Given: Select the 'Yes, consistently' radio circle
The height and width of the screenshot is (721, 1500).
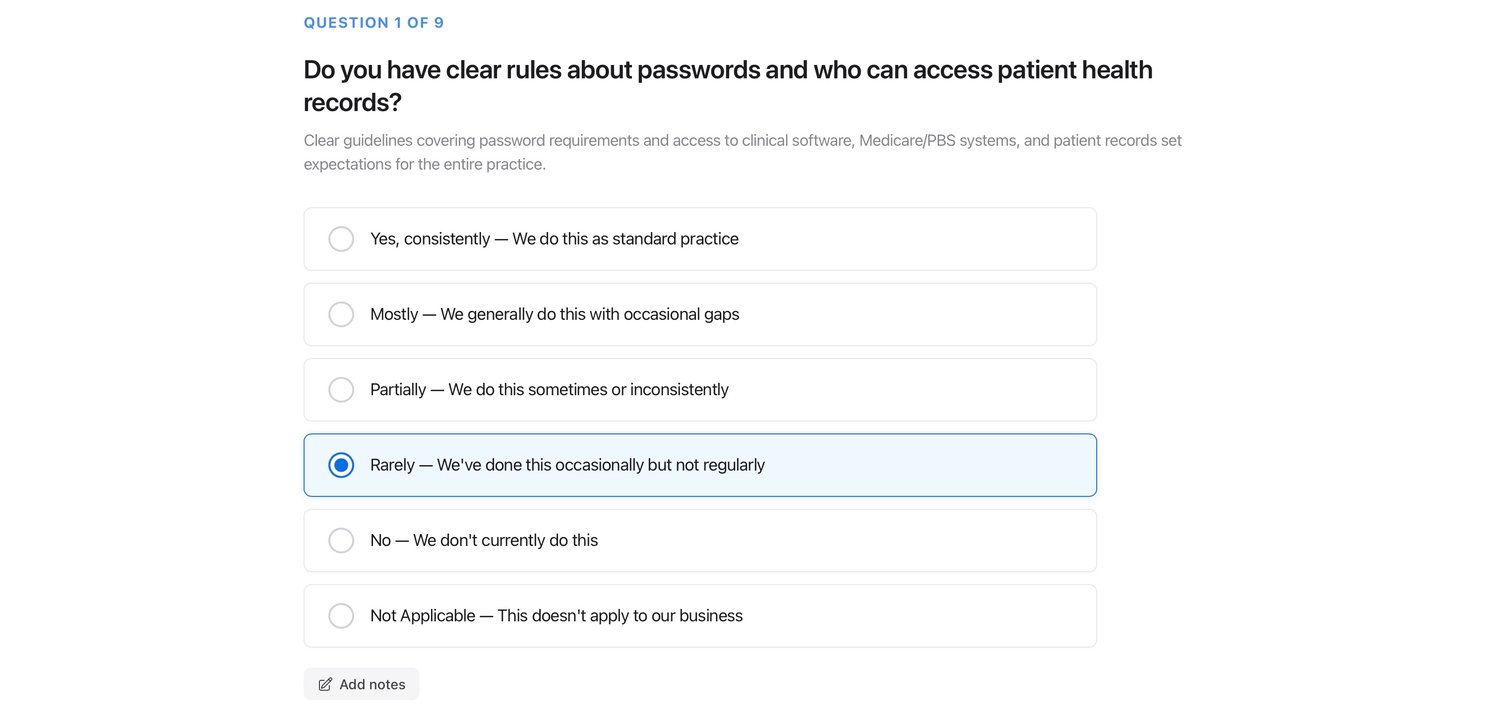Looking at the screenshot, I should coord(341,239).
